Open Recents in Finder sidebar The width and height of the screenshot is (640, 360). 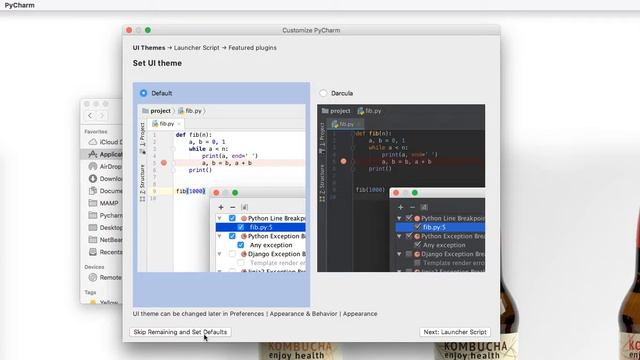pos(105,252)
